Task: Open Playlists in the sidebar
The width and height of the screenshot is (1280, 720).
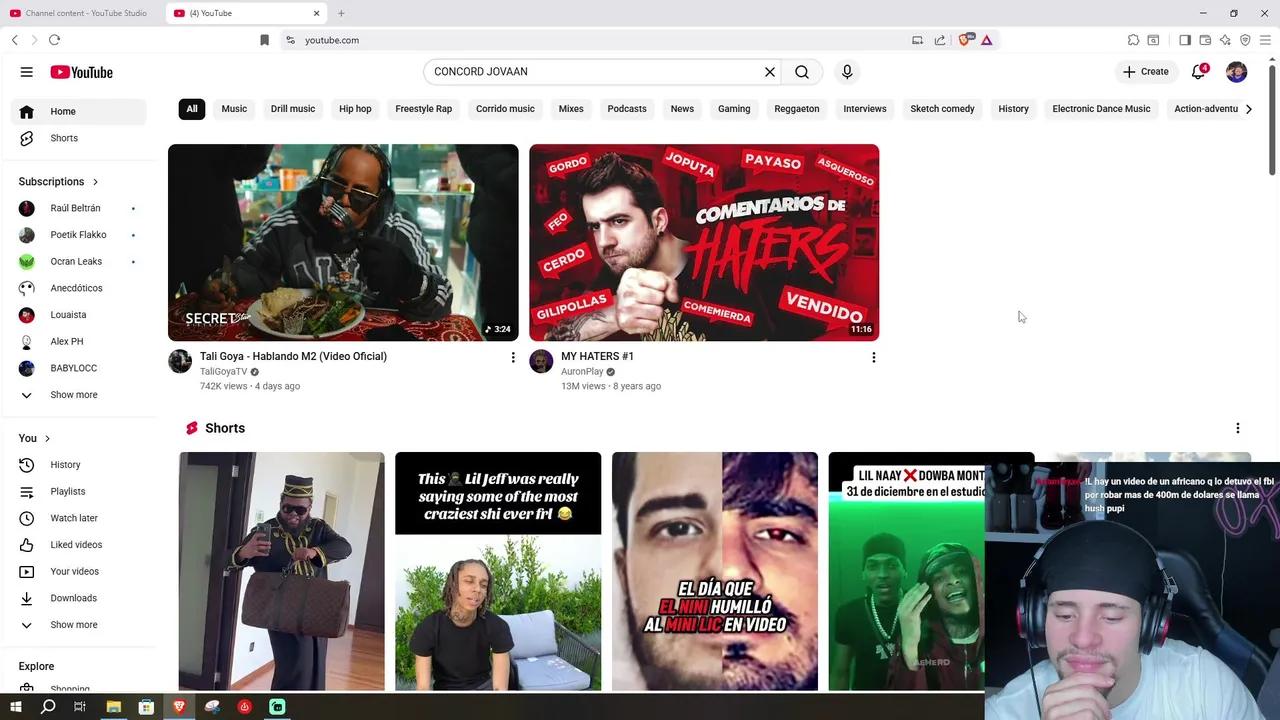Action: (x=78, y=491)
